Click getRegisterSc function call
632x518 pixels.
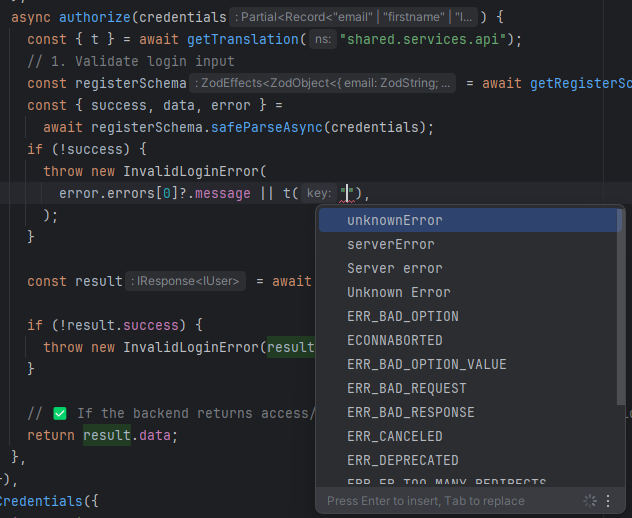(x=580, y=83)
